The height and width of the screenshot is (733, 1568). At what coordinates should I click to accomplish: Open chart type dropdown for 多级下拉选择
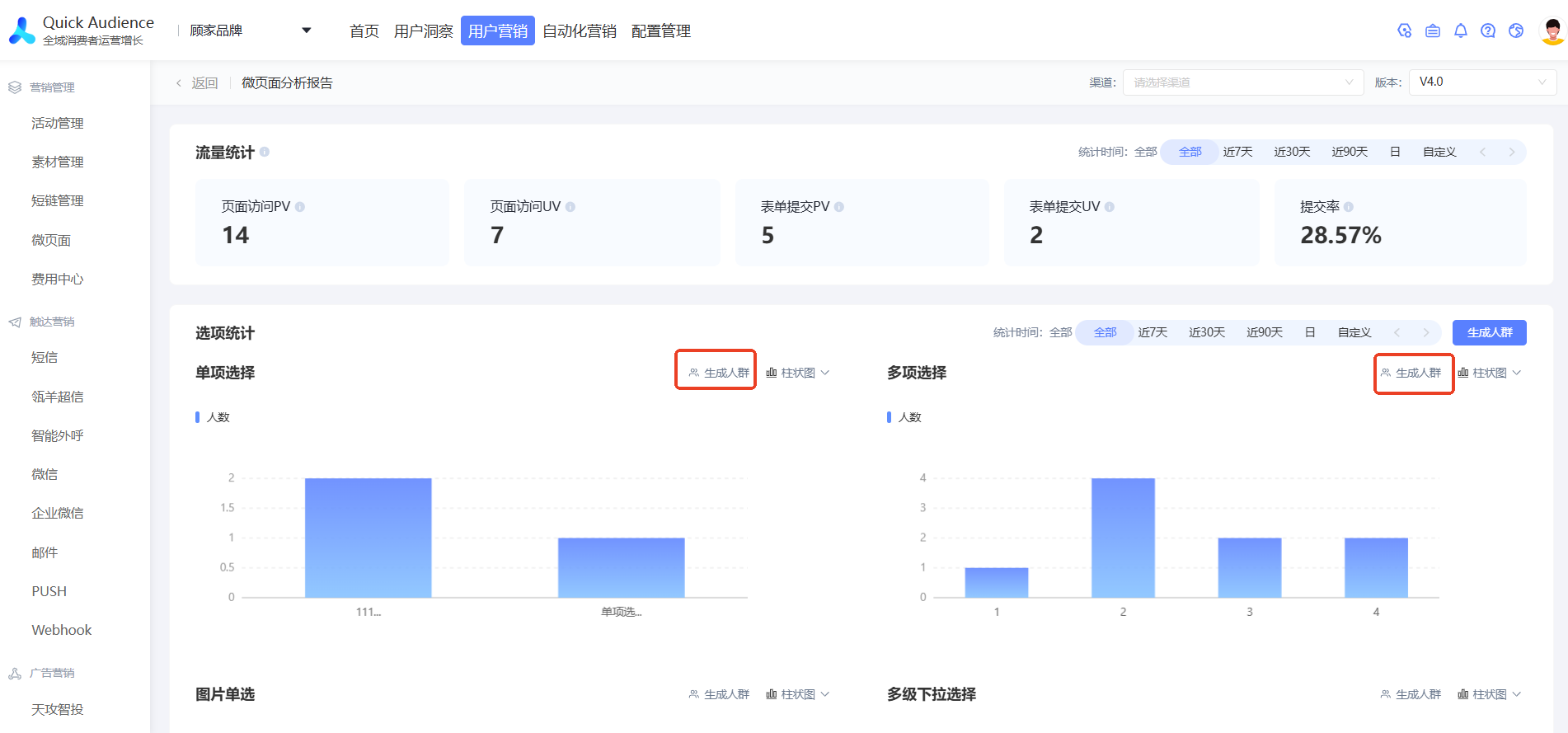pos(1489,694)
